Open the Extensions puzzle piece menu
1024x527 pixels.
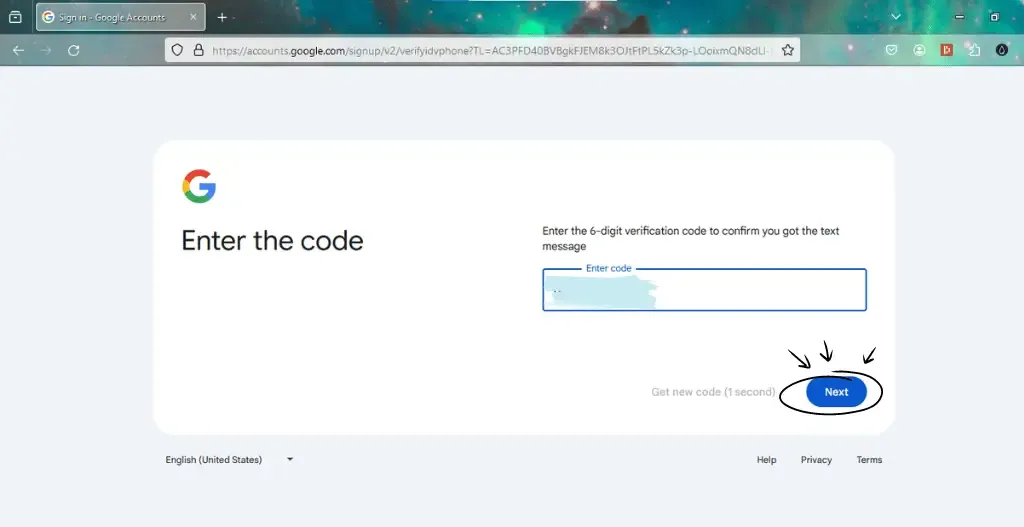click(x=973, y=50)
